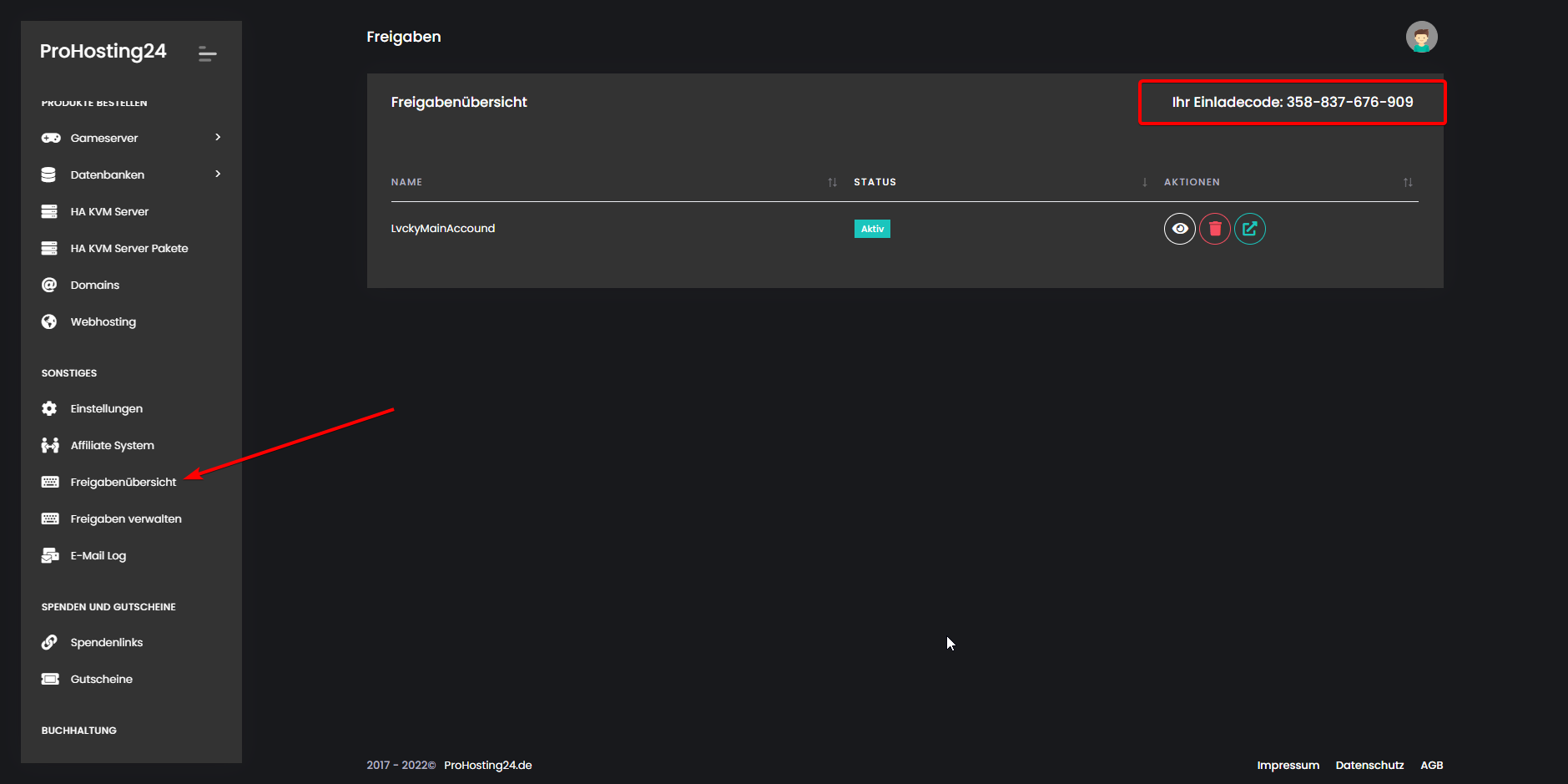This screenshot has width=1568, height=784.
Task: Go to Freigabenübersicht menu entry
Action: (123, 483)
